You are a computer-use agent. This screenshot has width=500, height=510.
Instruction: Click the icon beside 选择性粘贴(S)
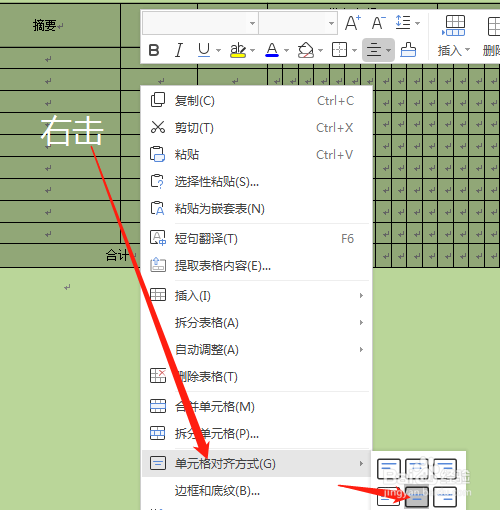point(157,181)
